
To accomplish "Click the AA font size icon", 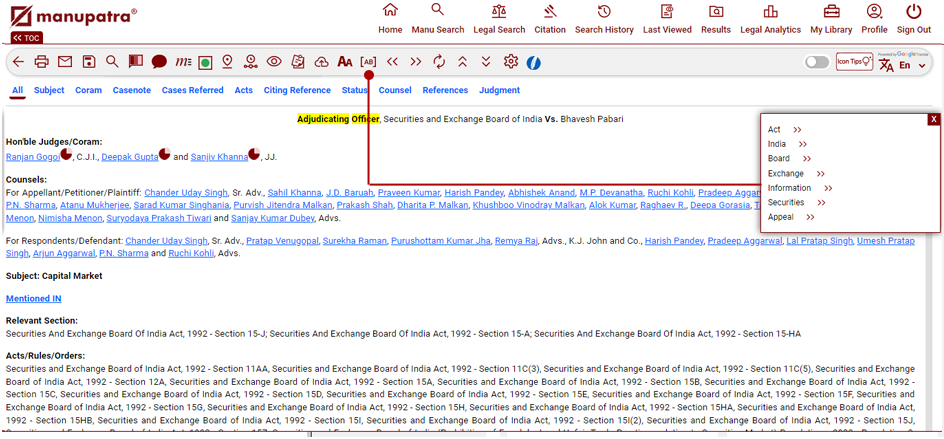I will (344, 62).
